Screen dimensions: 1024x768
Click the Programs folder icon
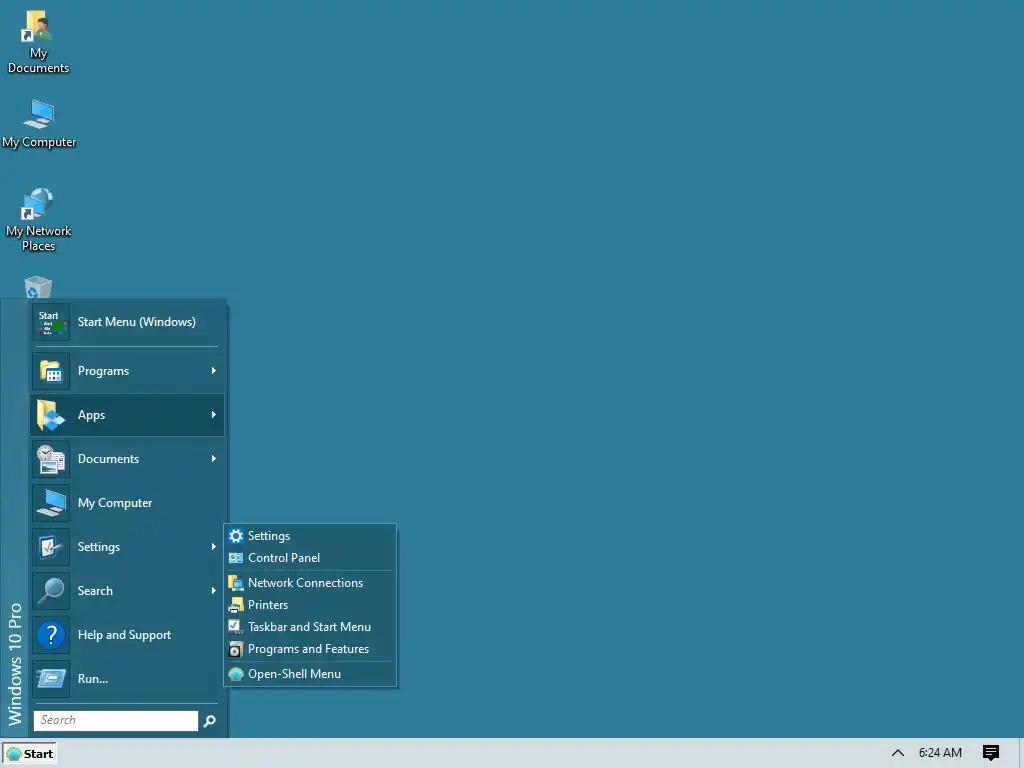(x=51, y=371)
